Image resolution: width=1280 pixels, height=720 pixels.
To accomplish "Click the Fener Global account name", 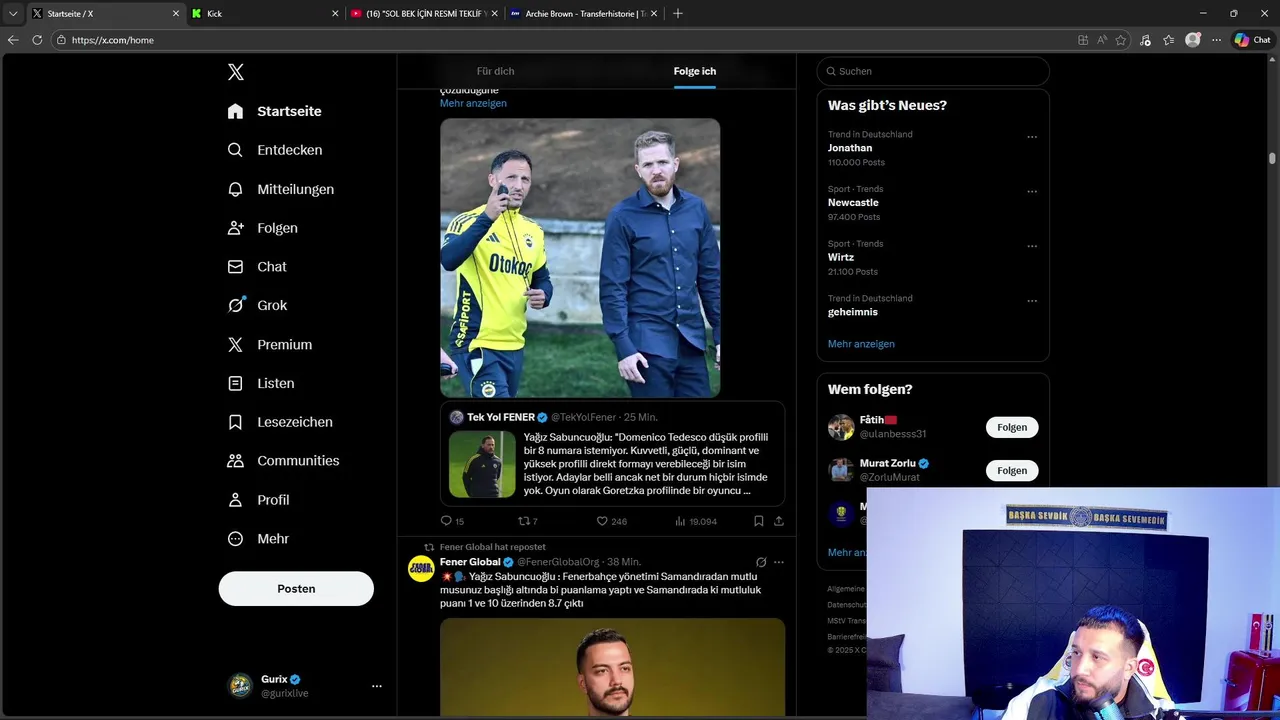I will (x=470, y=562).
